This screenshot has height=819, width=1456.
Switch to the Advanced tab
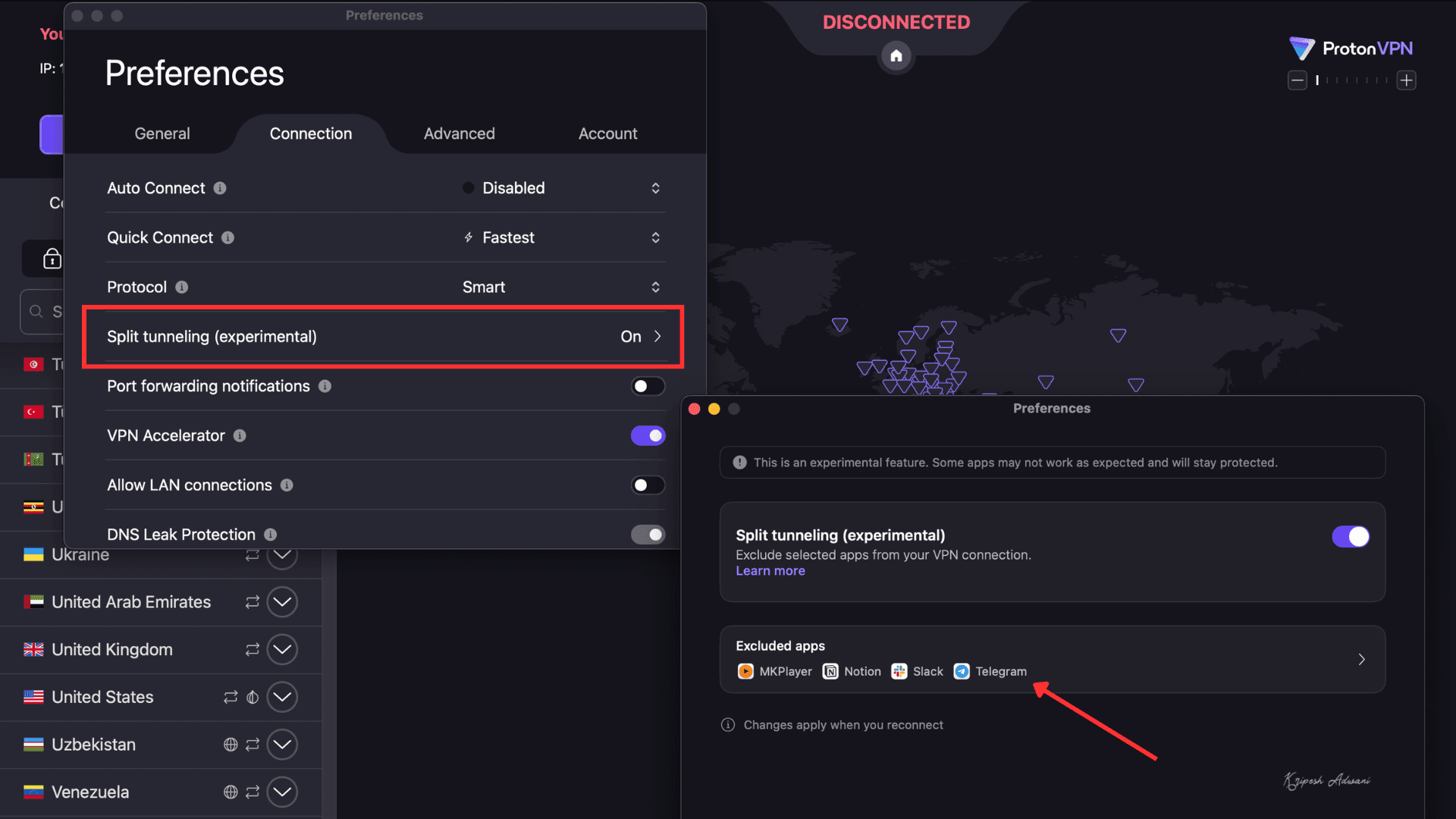(x=459, y=133)
